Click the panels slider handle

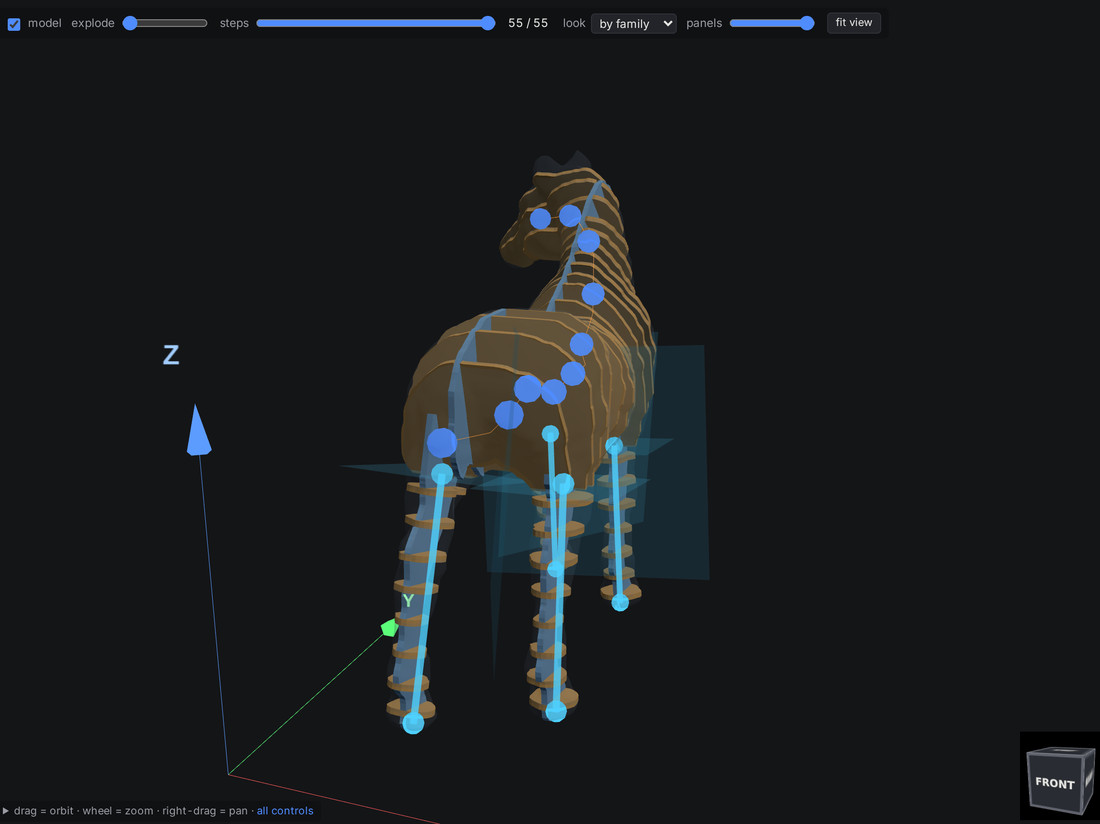tap(807, 23)
